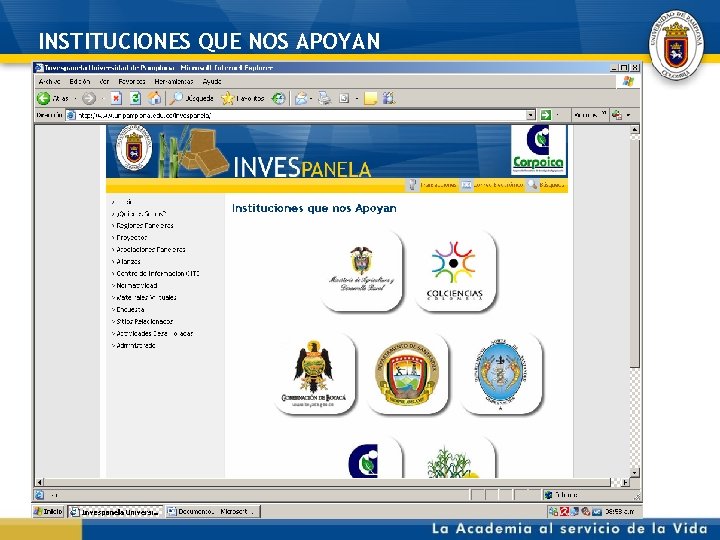Open the address bar dropdown arrow
720x540 pixels.
pos(530,115)
